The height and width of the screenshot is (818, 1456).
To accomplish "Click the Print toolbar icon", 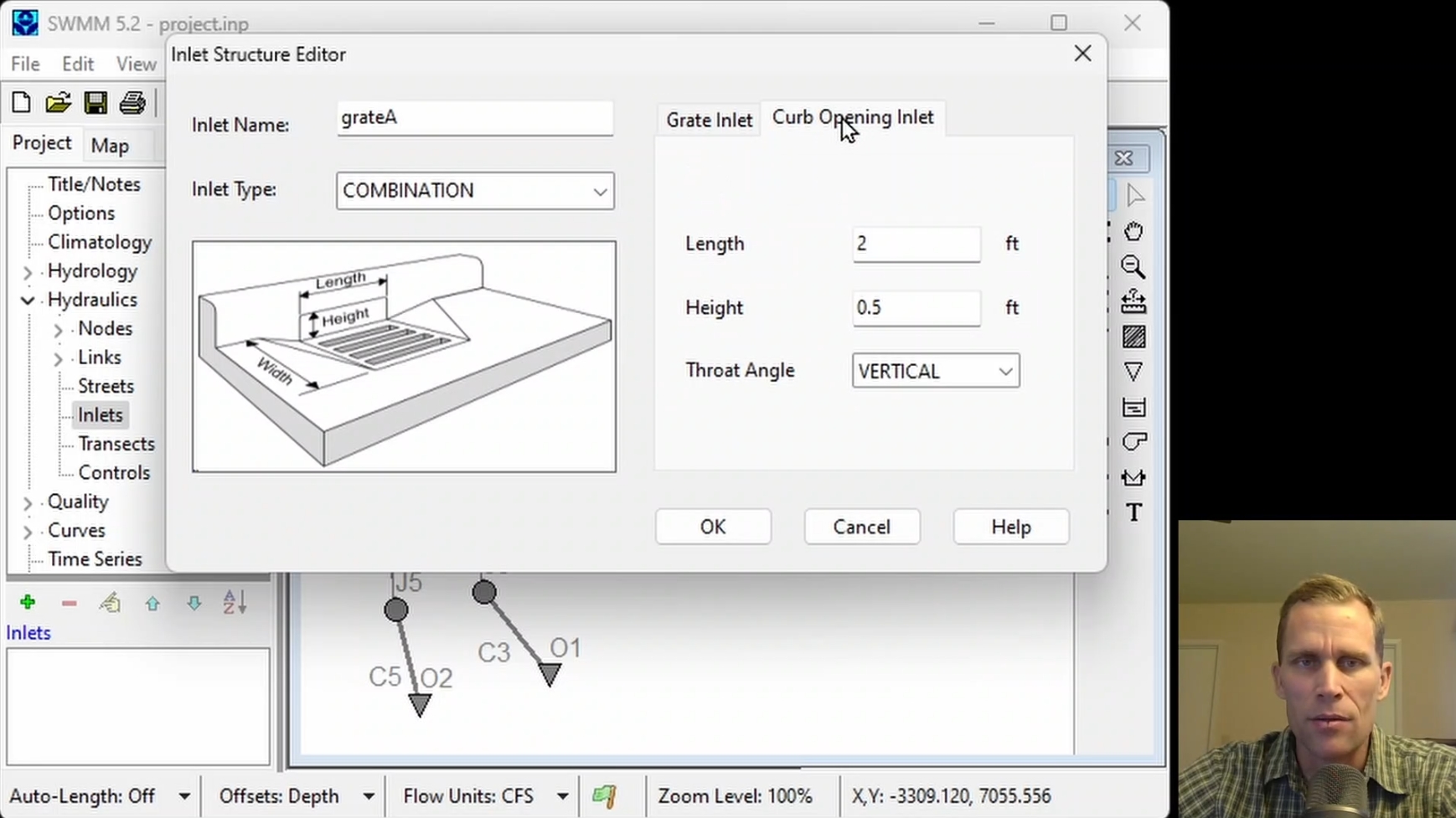I will tap(132, 103).
